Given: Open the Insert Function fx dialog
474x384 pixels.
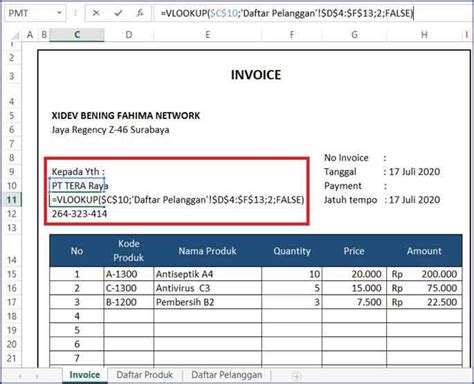Looking at the screenshot, I should (x=140, y=13).
